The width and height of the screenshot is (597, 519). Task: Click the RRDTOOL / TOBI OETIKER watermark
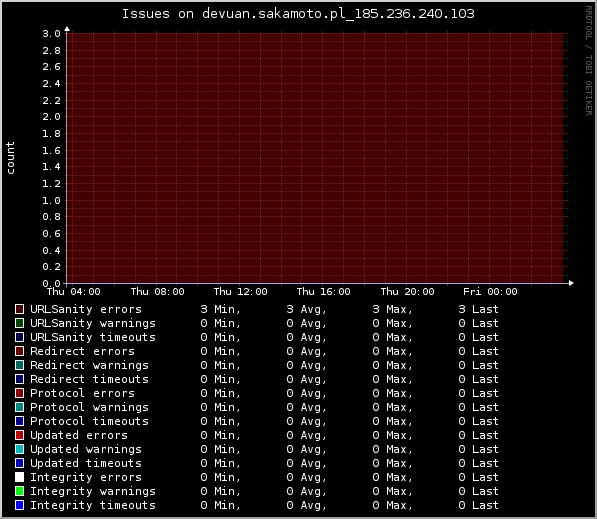click(589, 61)
